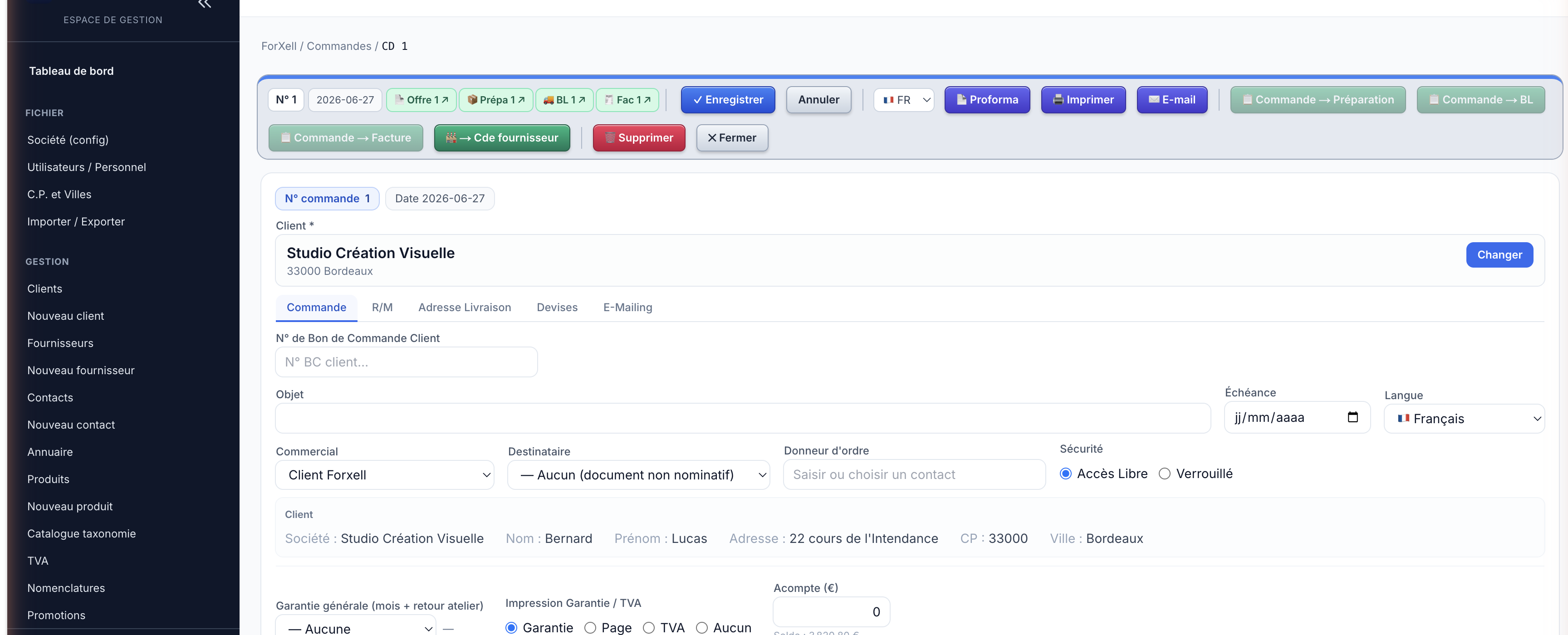Open TVA settings in sidebar
Viewport: 1568px width, 635px height.
pos(37,562)
